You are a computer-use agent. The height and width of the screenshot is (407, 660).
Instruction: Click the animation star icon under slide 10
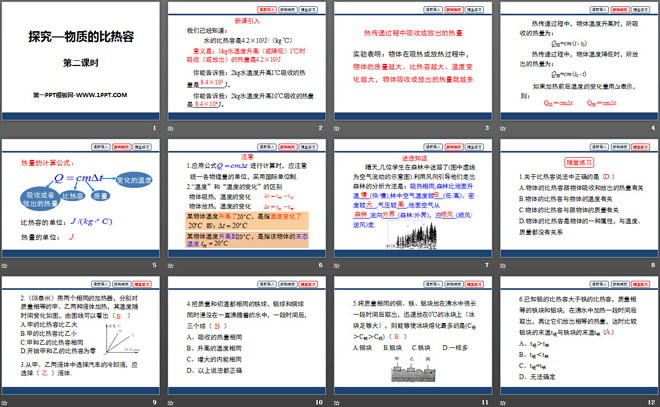(170, 403)
